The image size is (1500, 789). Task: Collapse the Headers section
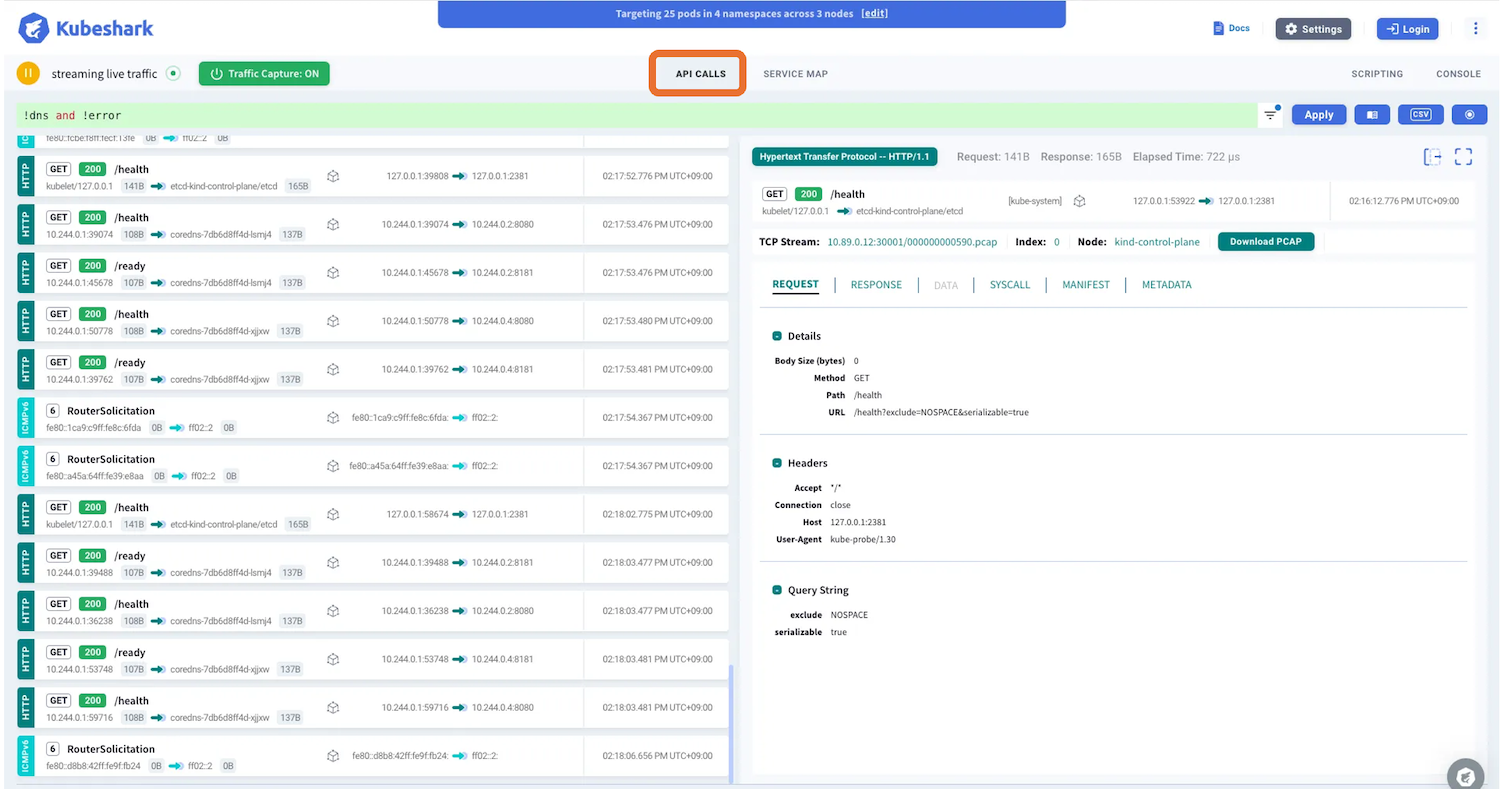(x=777, y=463)
